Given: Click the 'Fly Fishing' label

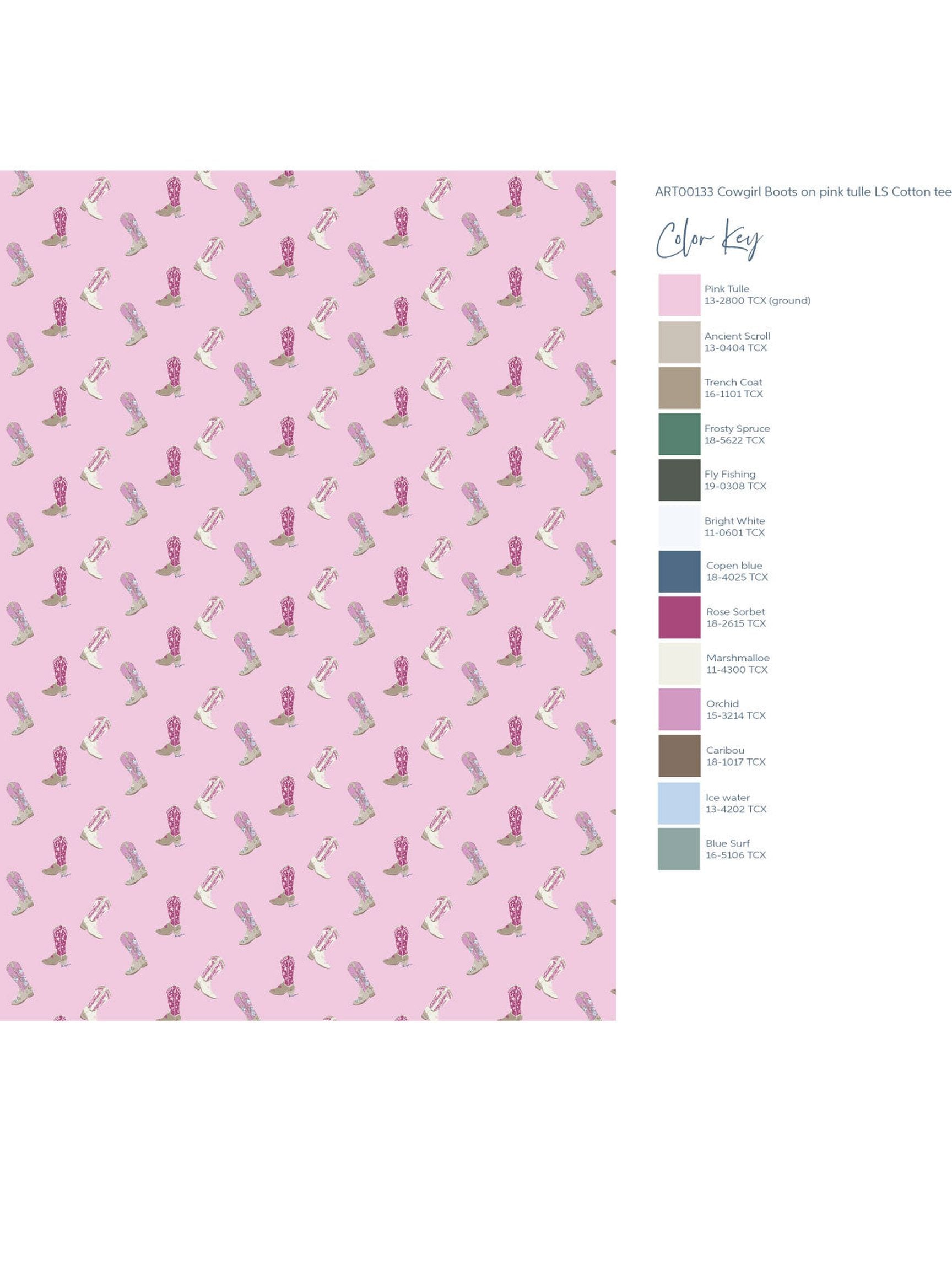Looking at the screenshot, I should click(730, 475).
